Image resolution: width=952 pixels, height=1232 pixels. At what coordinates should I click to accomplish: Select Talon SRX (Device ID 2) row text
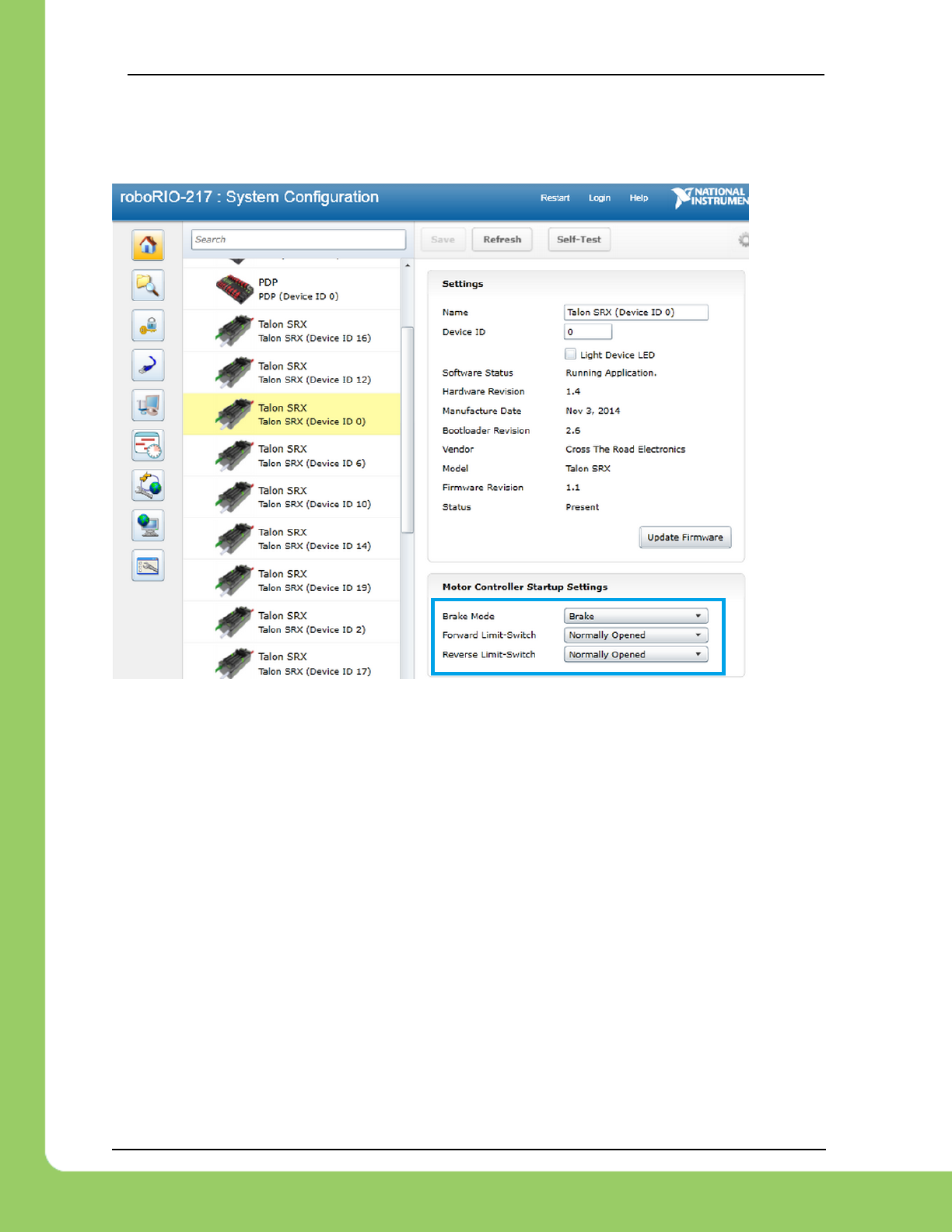tap(312, 629)
